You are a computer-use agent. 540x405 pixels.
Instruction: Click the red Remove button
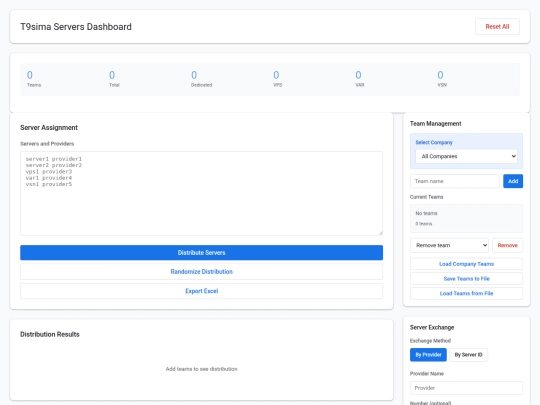507,245
